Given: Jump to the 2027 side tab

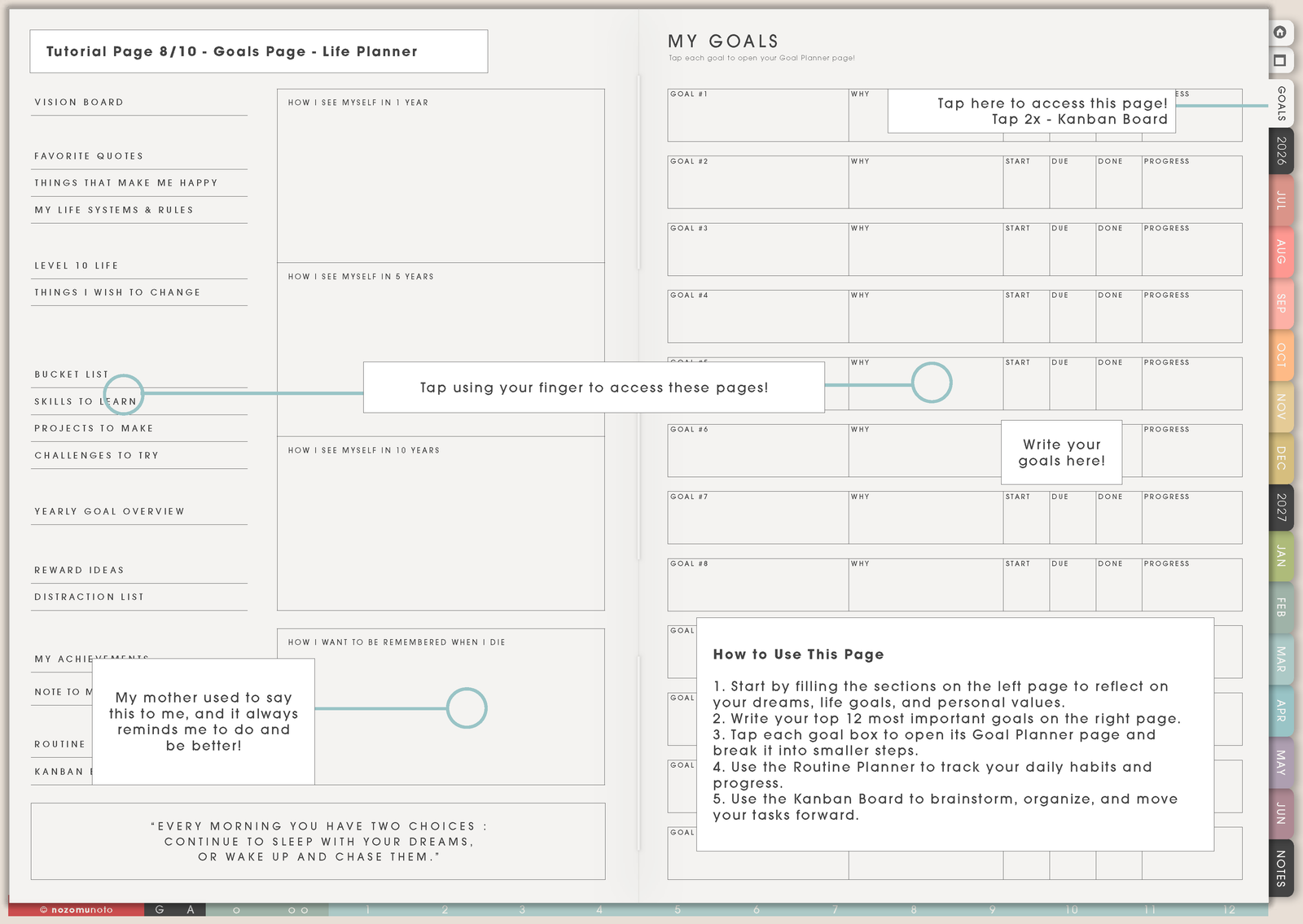Looking at the screenshot, I should (x=1281, y=506).
